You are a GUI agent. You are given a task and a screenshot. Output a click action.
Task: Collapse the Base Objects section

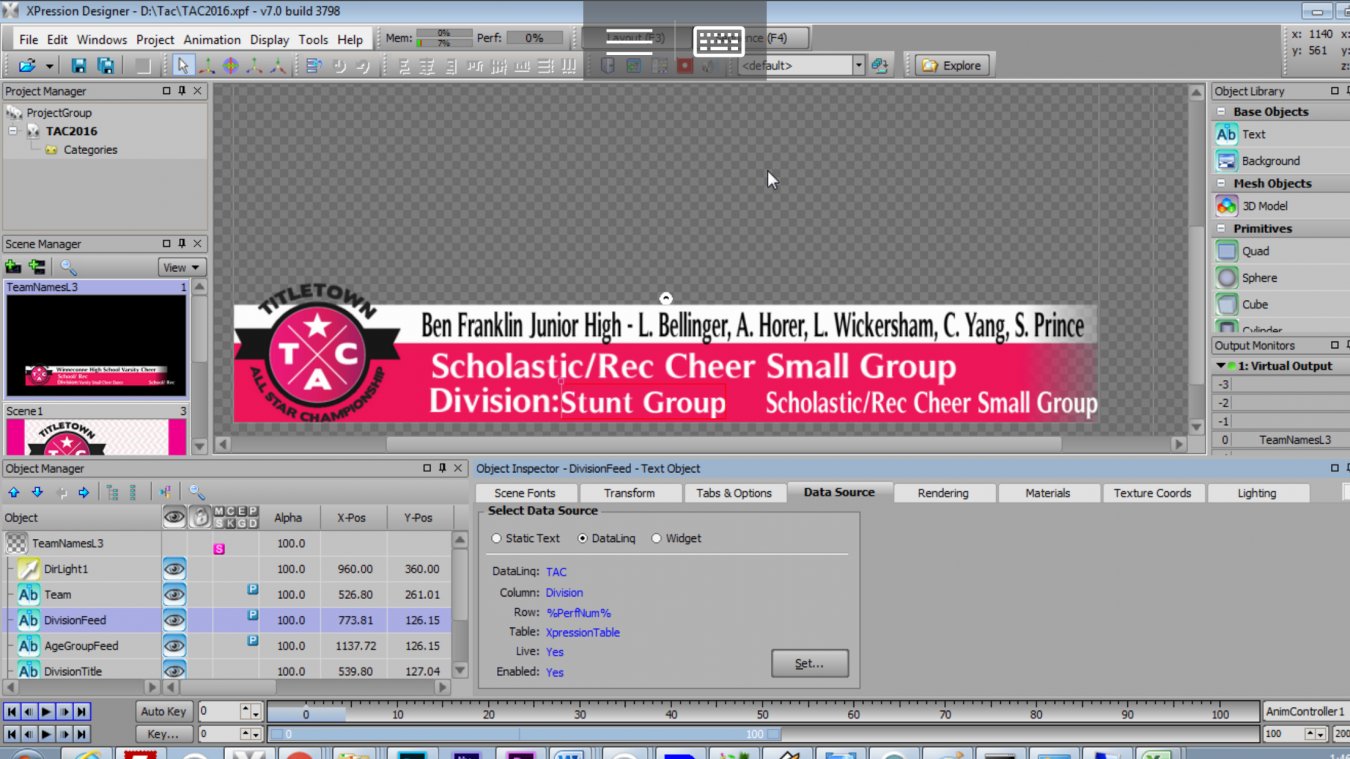coord(1223,112)
